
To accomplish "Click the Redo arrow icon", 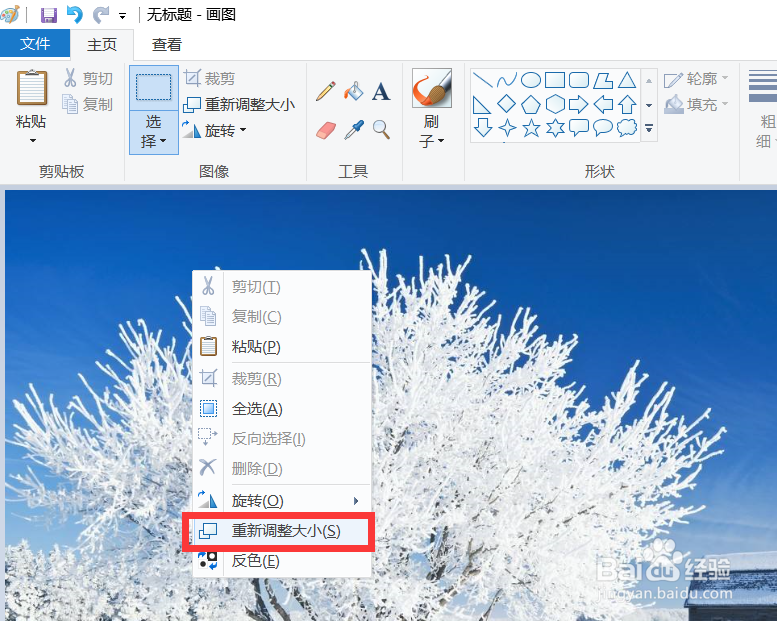I will pos(101,15).
